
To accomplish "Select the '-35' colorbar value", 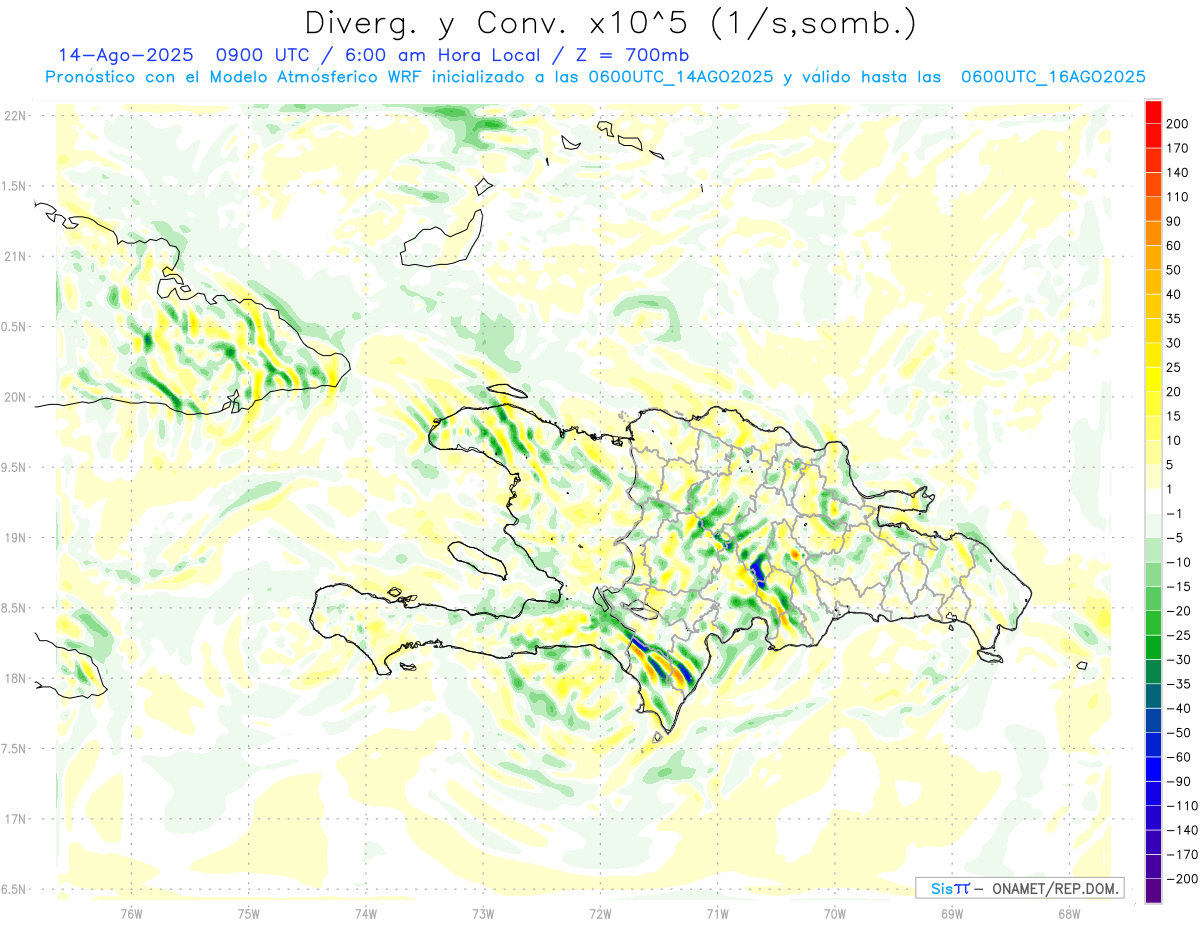I will 1179,685.
